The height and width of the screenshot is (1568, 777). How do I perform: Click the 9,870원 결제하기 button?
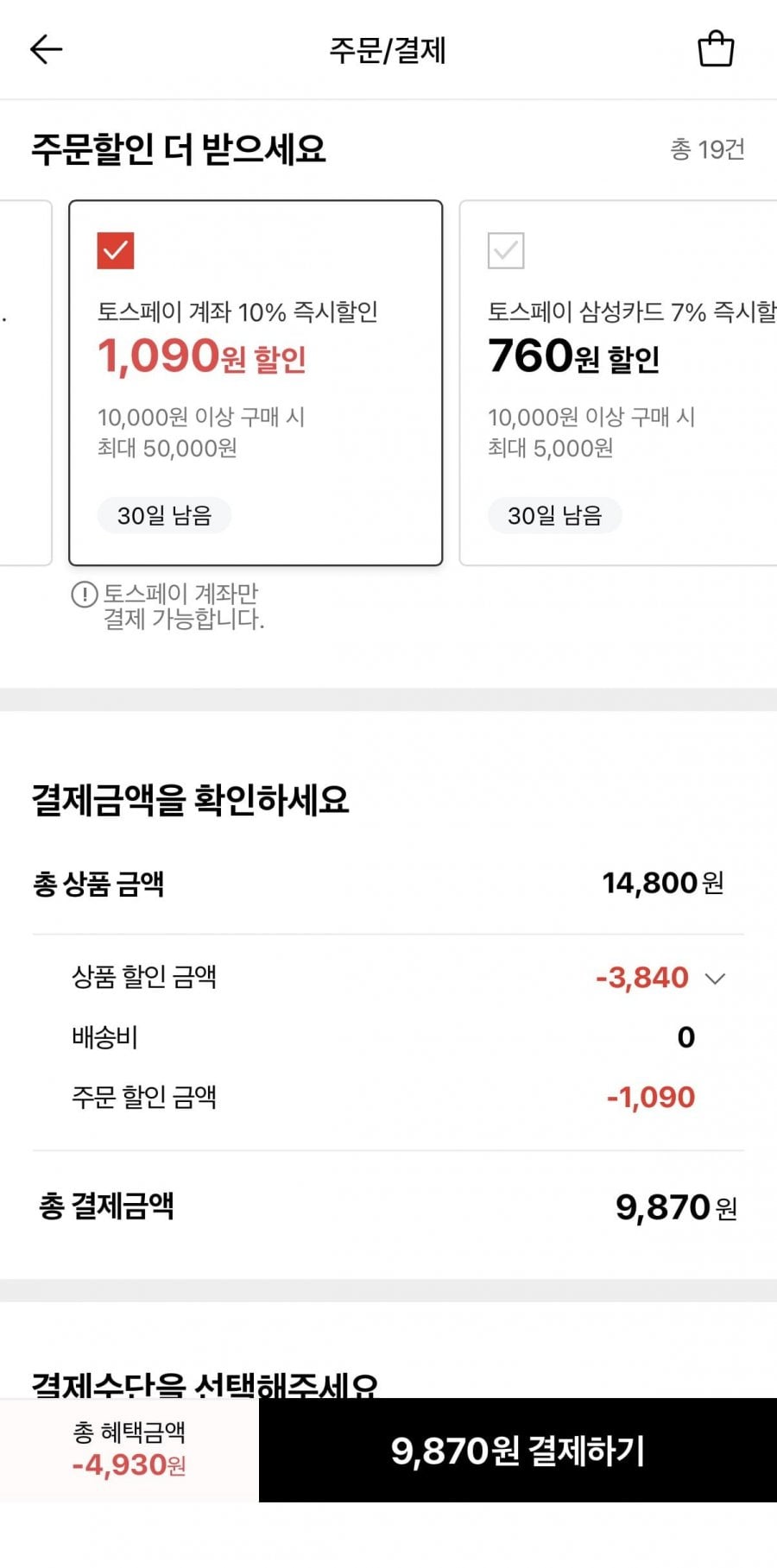518,1451
